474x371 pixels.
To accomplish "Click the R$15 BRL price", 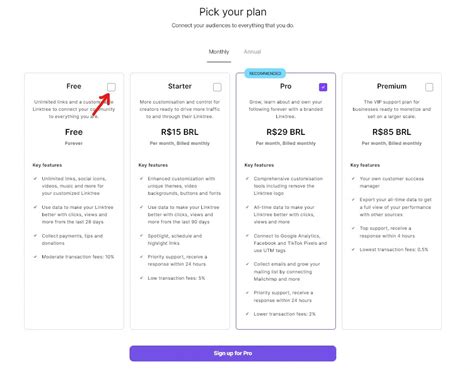I will point(180,132).
